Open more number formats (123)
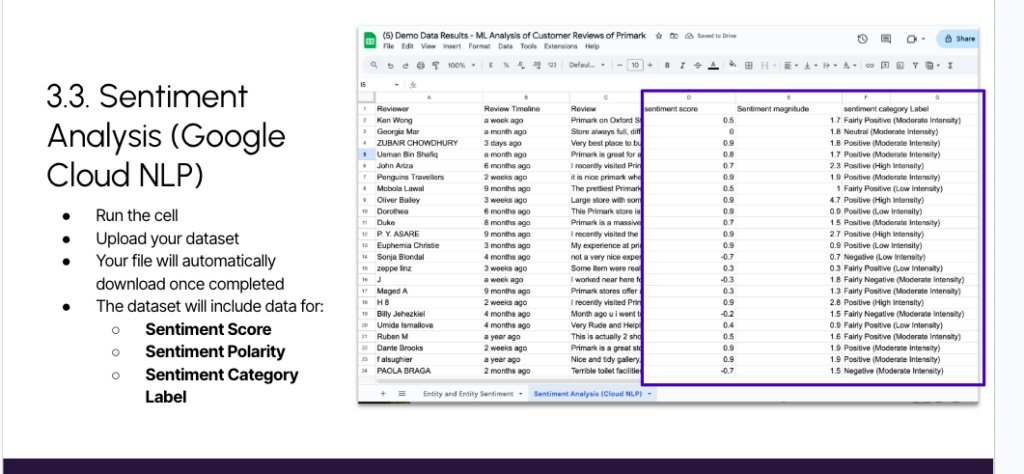This screenshot has width=1024, height=474. click(552, 65)
